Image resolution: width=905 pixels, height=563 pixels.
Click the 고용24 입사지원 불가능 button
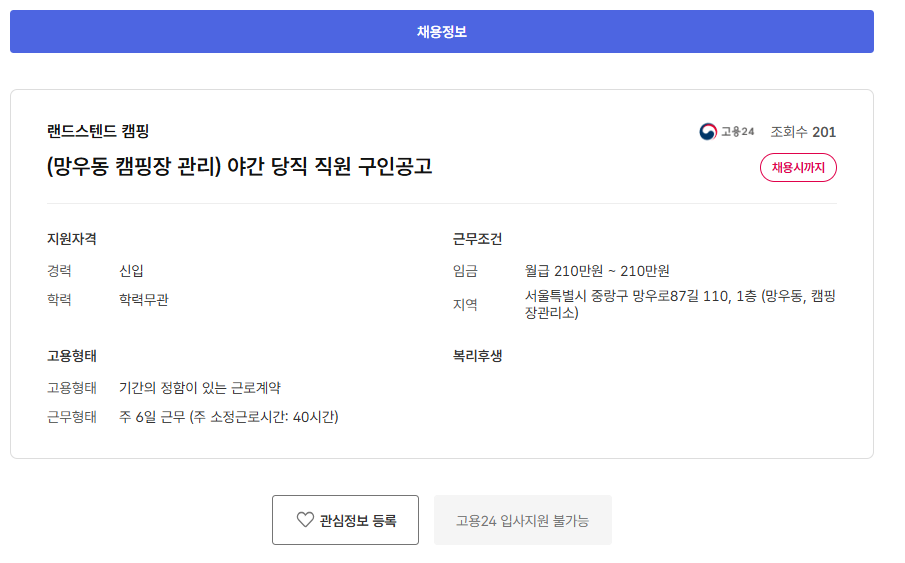[x=522, y=520]
